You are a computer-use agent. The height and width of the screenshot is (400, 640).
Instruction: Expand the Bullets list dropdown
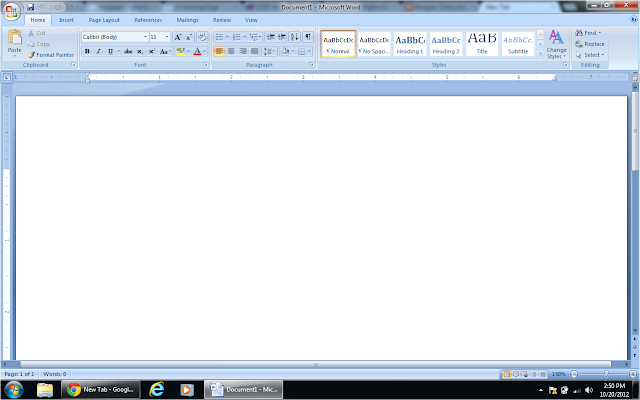click(227, 37)
